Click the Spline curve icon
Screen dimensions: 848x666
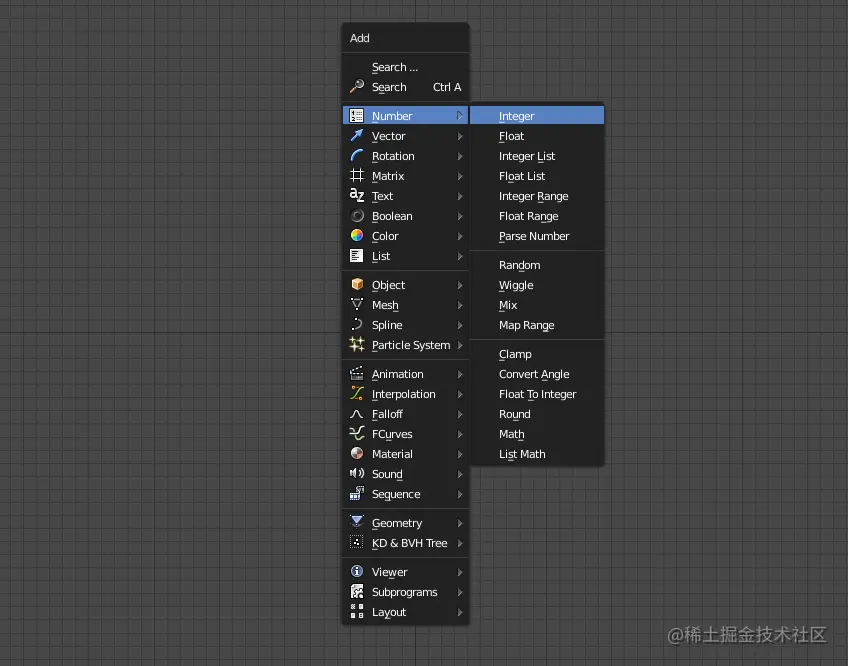[356, 324]
